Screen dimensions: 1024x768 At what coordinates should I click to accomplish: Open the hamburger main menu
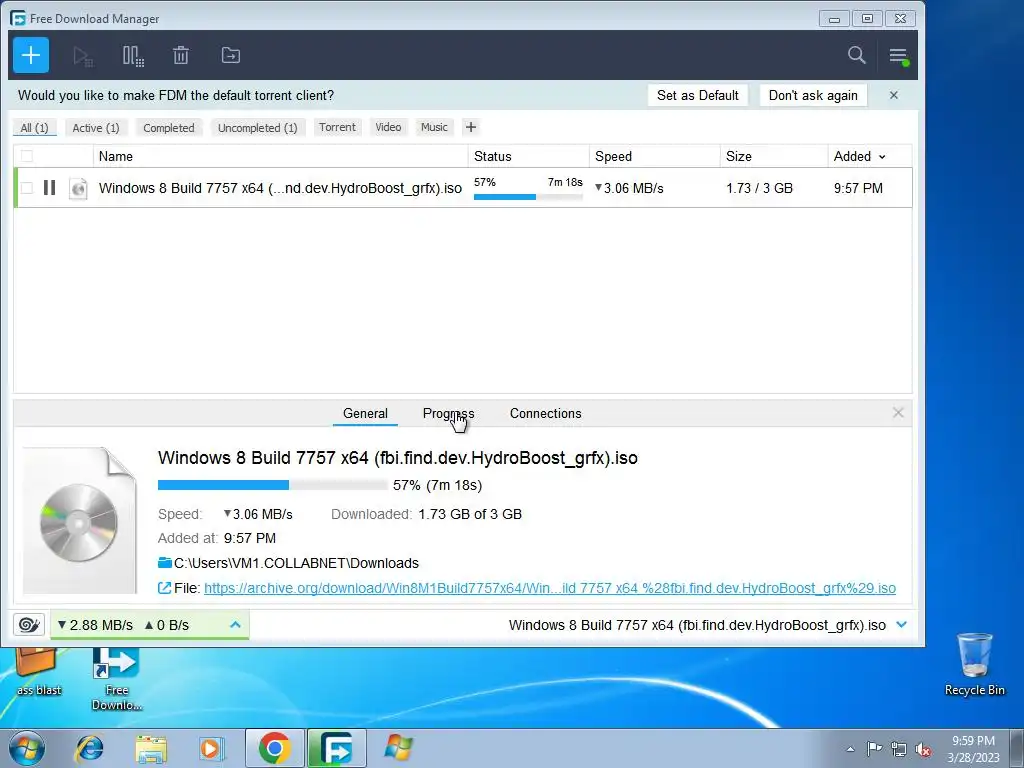click(899, 56)
